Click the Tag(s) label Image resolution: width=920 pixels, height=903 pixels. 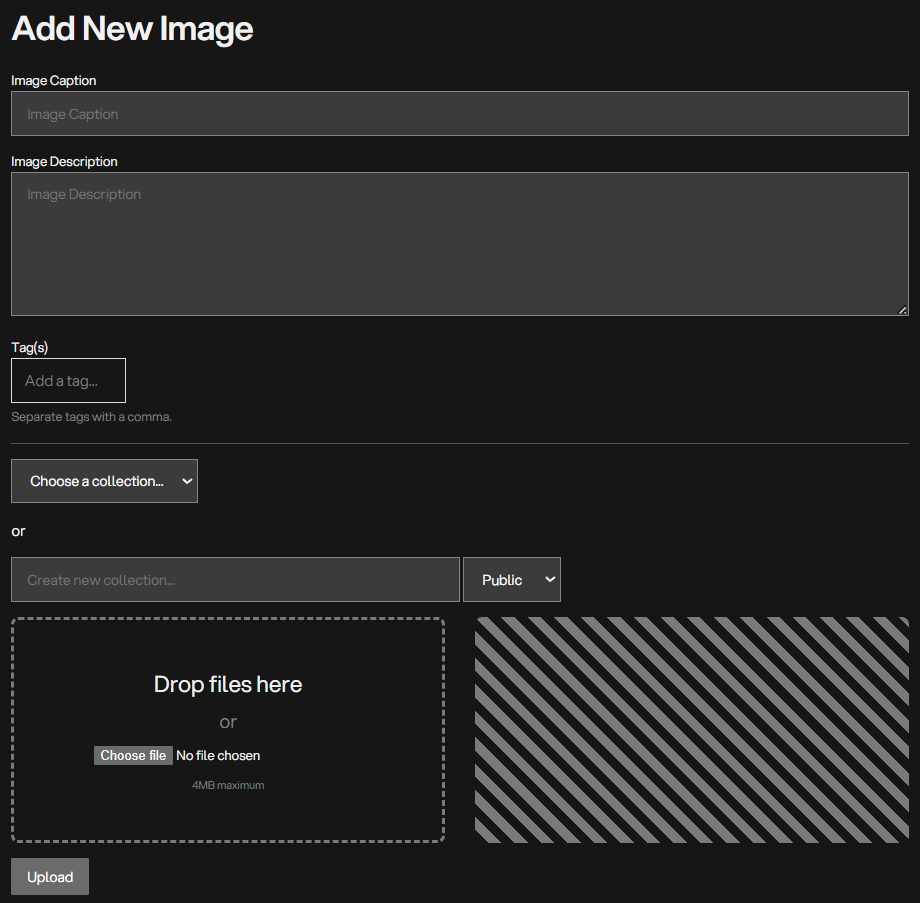click(30, 347)
